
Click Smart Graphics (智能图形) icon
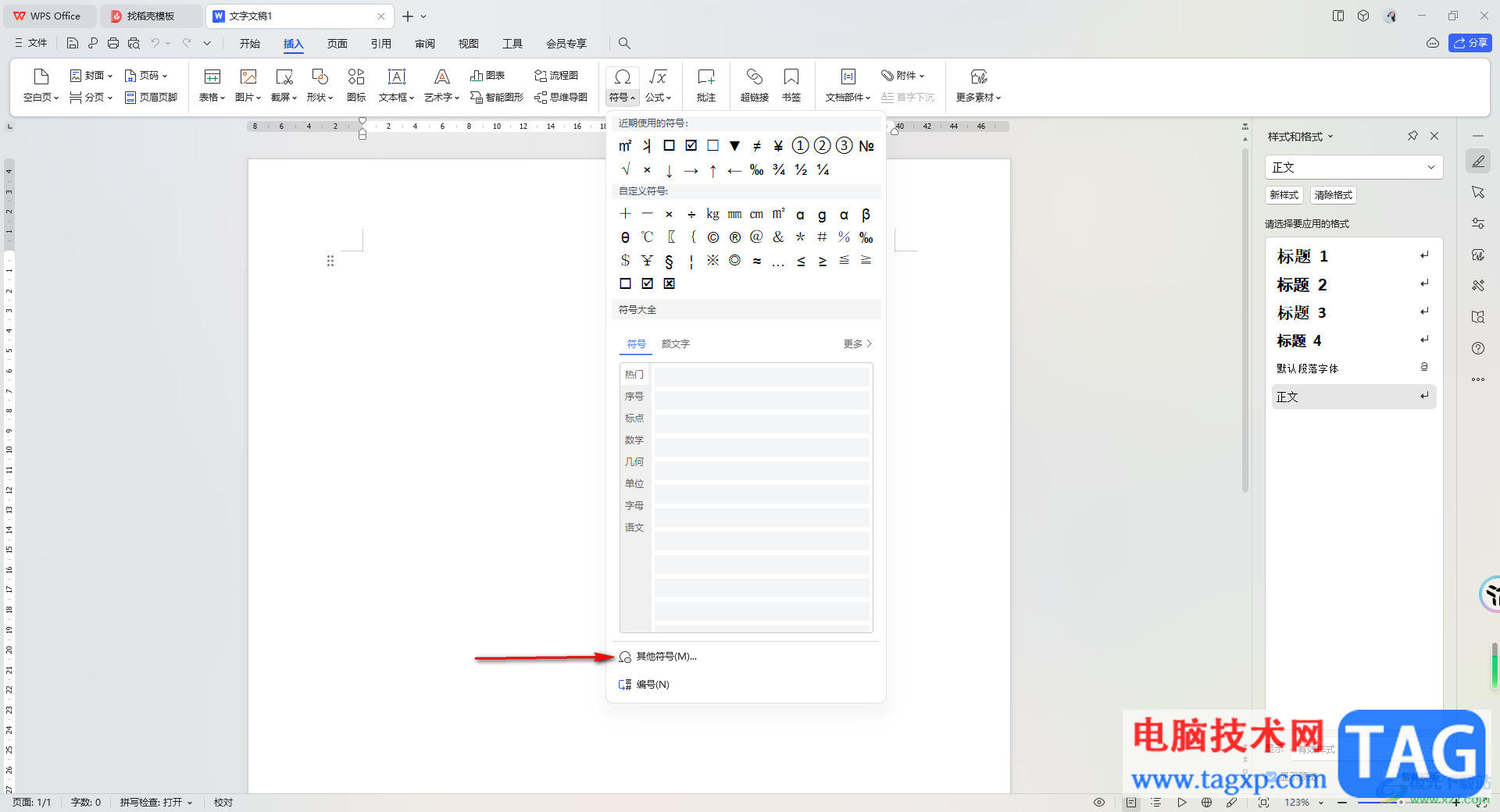496,98
